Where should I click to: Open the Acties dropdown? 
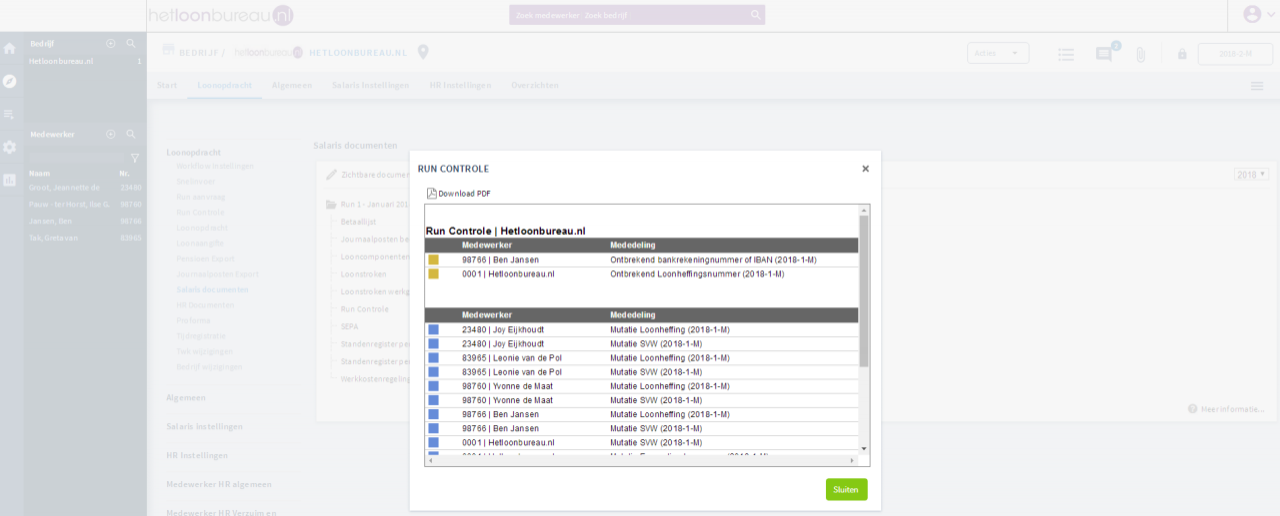[998, 54]
